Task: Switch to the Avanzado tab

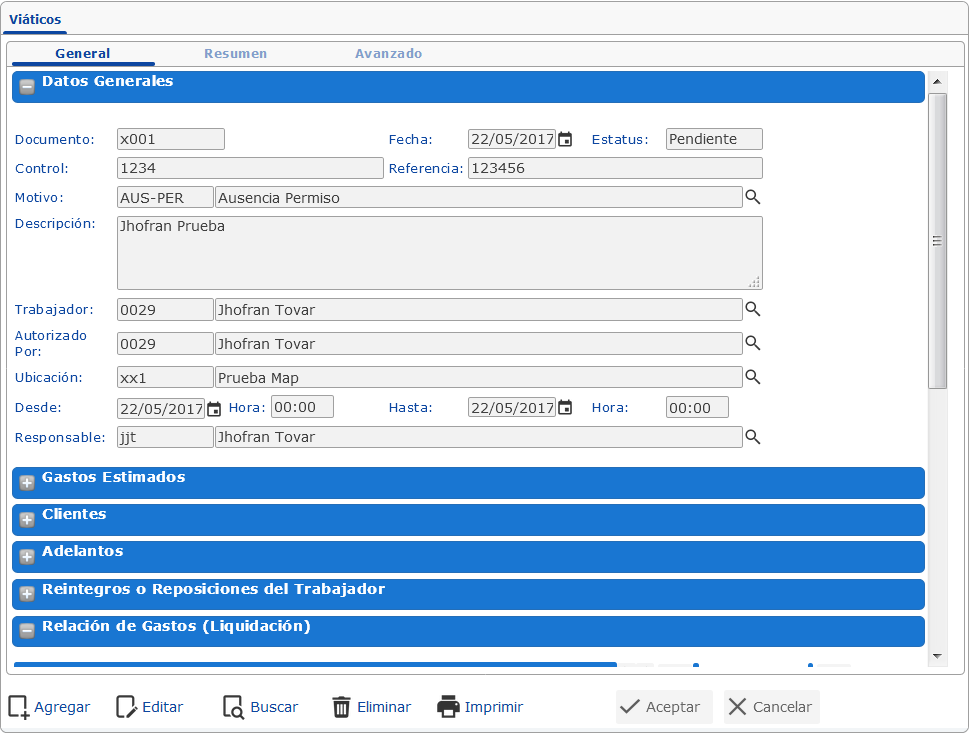Action: pyautogui.click(x=388, y=54)
